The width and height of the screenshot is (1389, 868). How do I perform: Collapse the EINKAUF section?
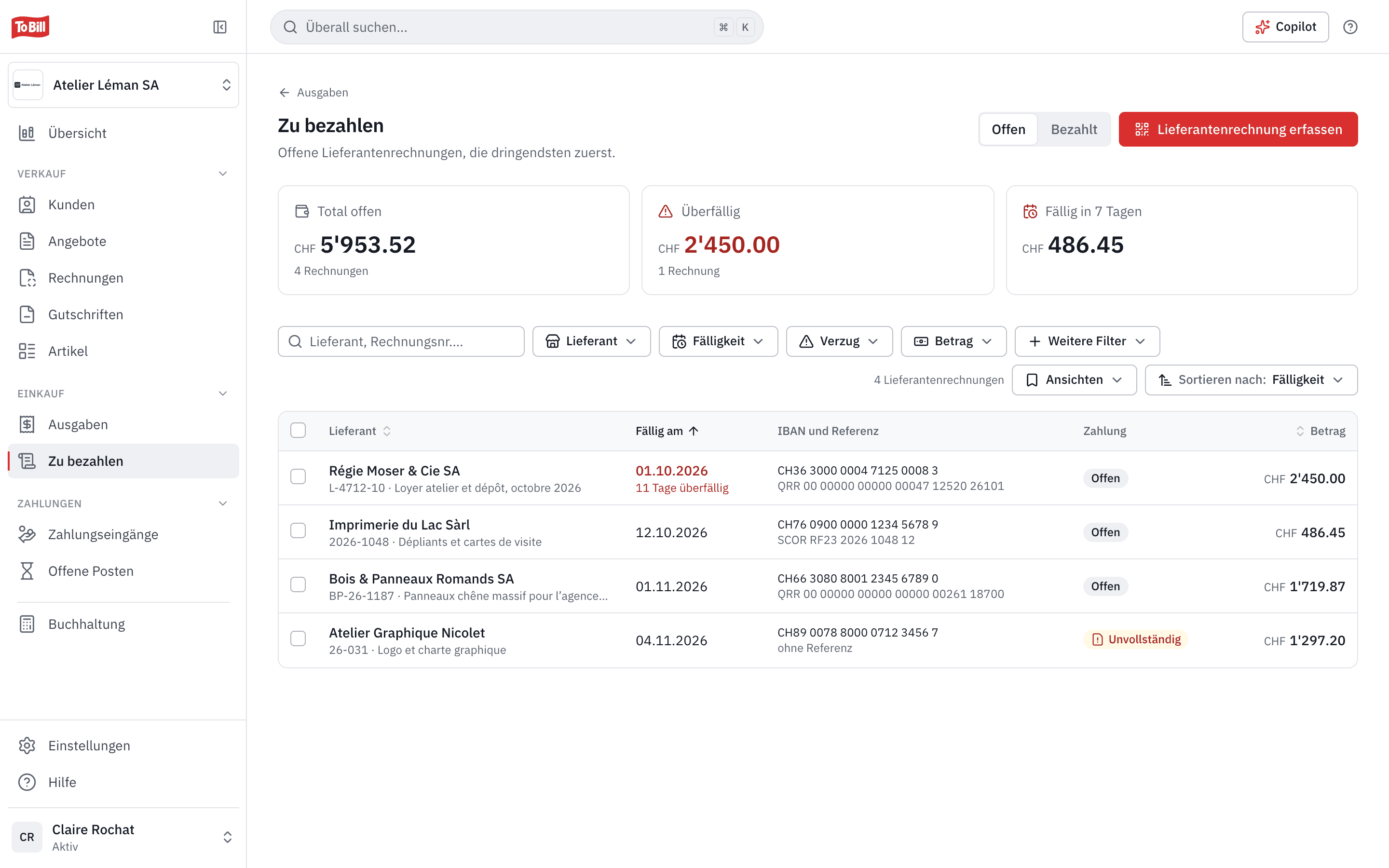click(223, 394)
